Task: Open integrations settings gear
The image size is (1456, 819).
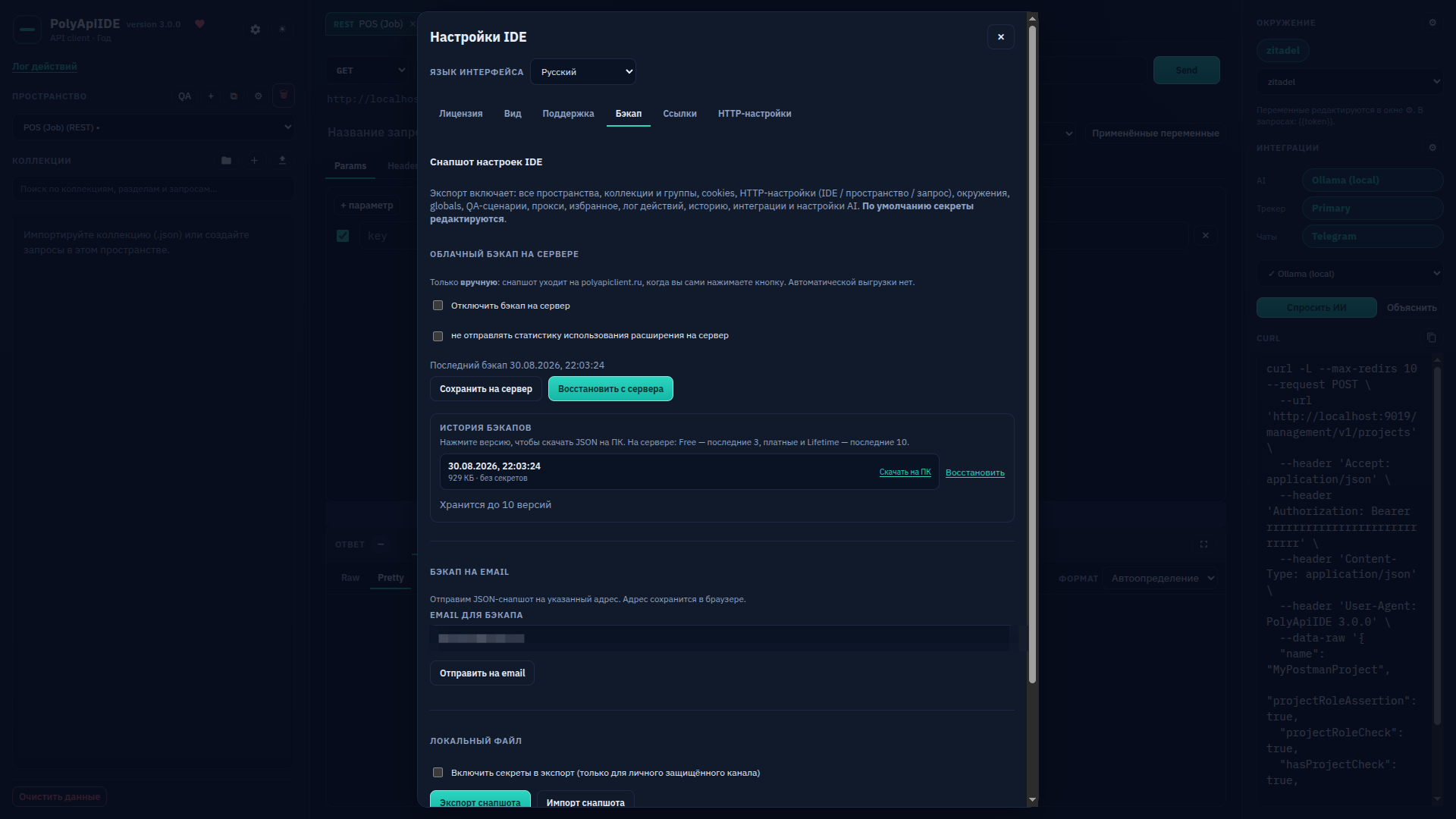Action: point(1432,148)
